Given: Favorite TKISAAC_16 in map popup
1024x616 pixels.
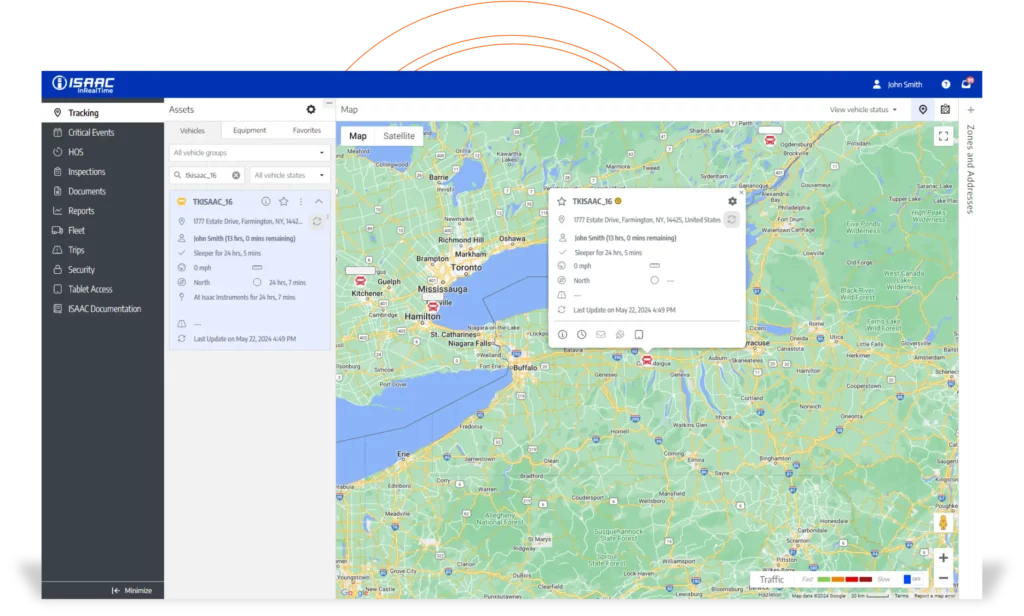Looking at the screenshot, I should click(x=562, y=201).
